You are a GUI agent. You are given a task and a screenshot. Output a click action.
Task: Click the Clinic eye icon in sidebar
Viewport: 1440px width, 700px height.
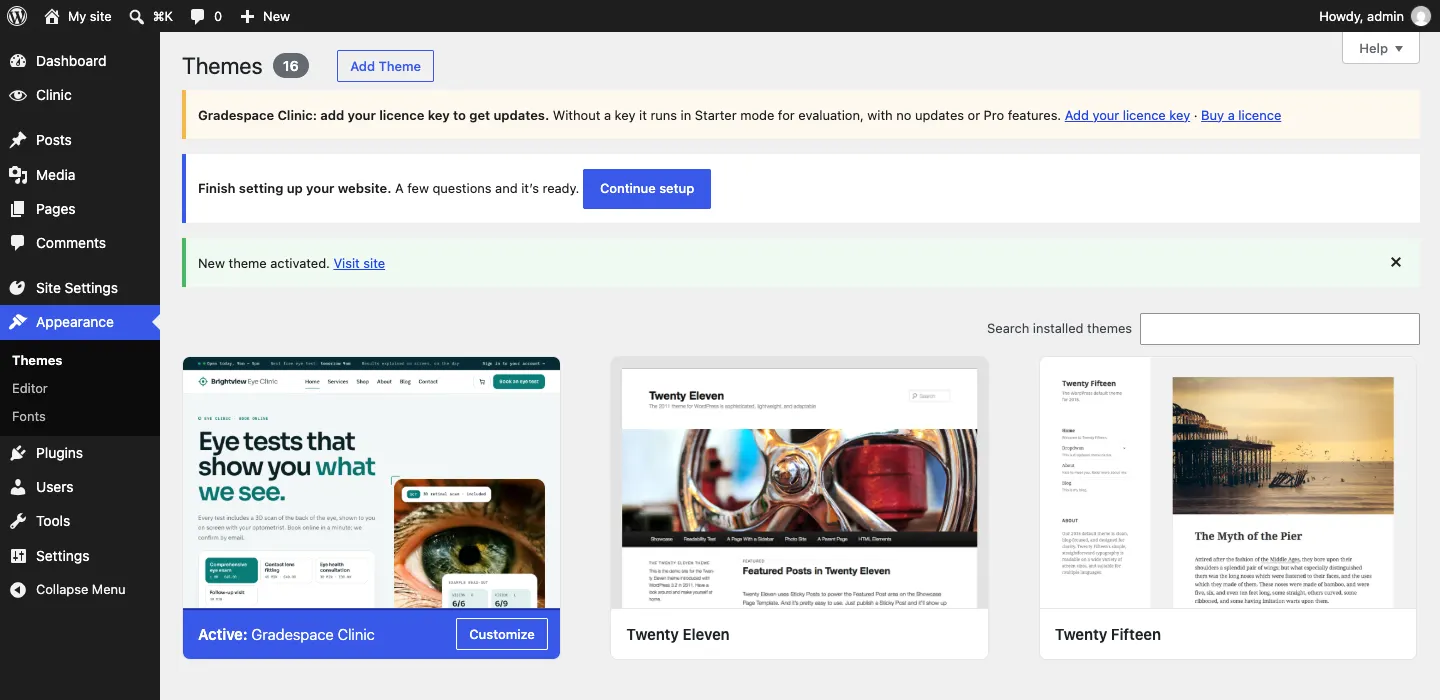point(18,95)
